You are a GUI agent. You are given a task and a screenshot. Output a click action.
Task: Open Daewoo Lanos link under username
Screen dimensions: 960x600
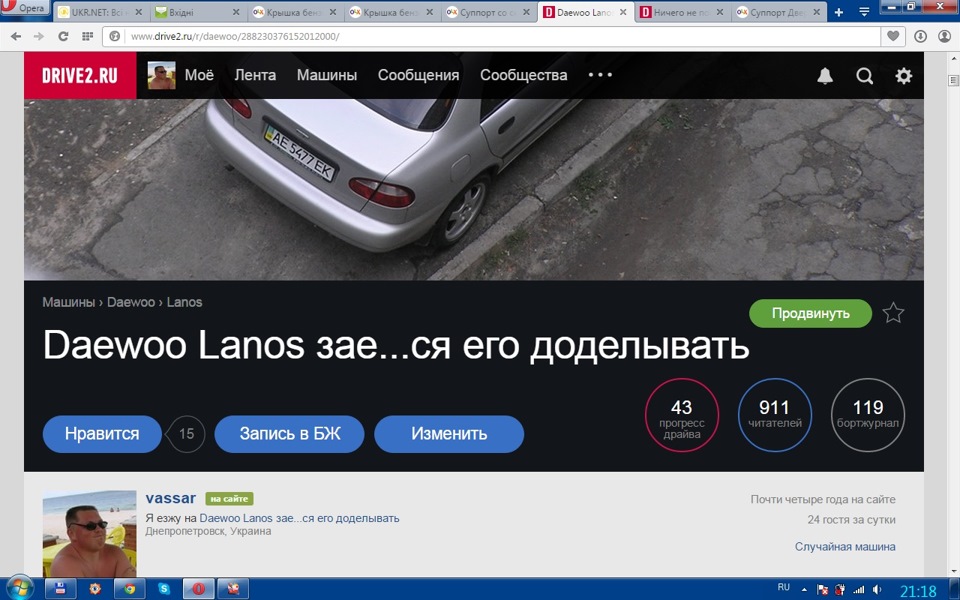coord(299,518)
